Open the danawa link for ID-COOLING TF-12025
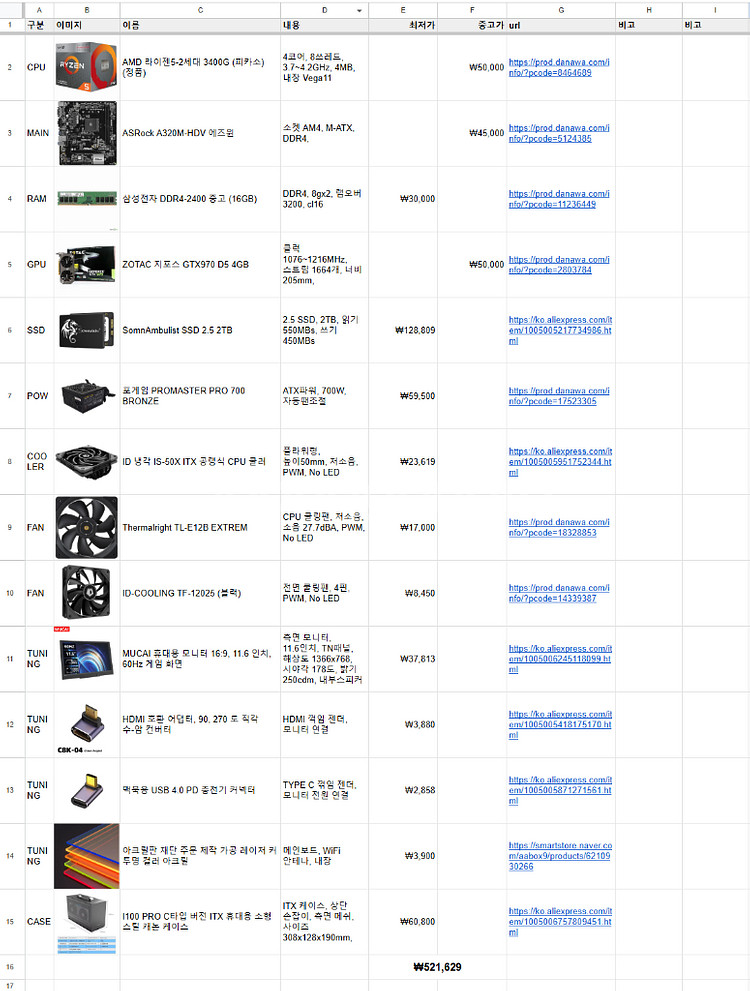The width and height of the screenshot is (750, 991). (x=559, y=593)
